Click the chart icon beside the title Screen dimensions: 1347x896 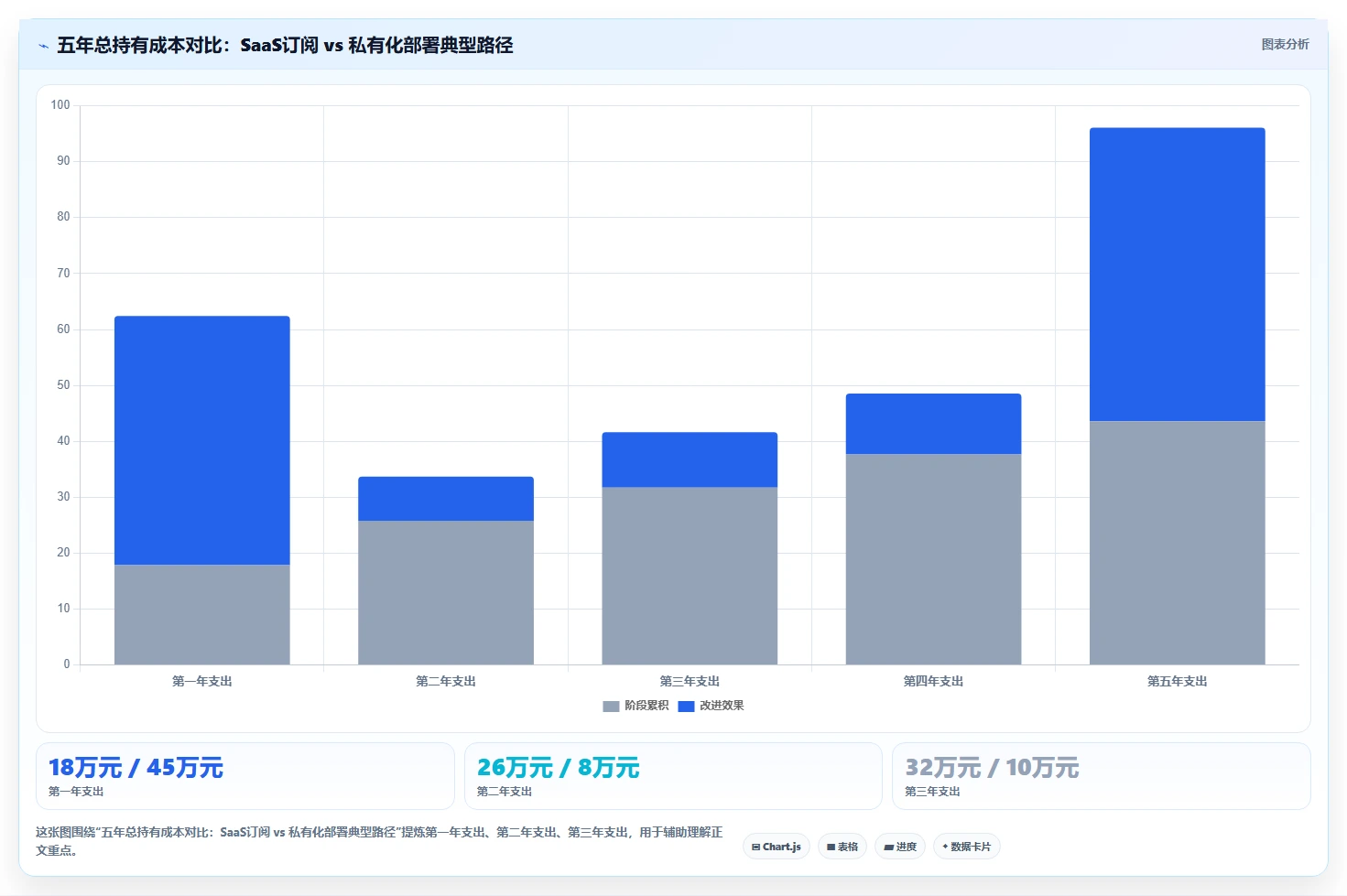43,46
